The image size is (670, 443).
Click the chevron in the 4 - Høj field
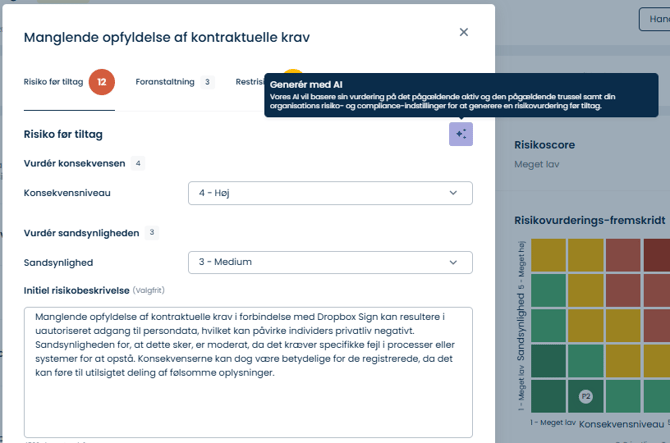point(453,192)
